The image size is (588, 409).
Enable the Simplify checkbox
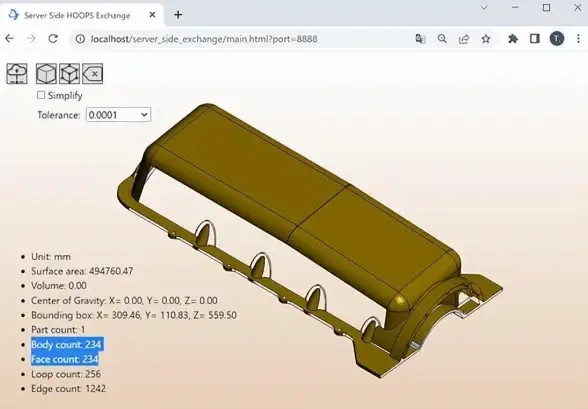pyautogui.click(x=41, y=95)
